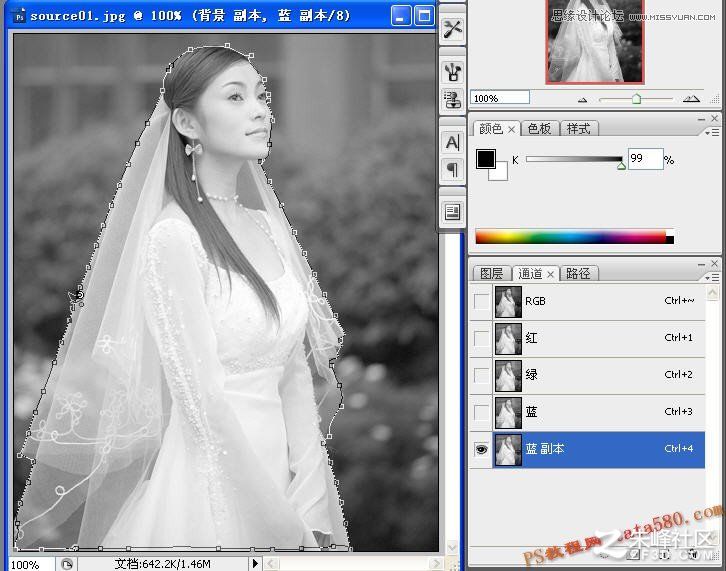This screenshot has width=726, height=571.
Task: Open the Brushes panel icon in dock
Action: pyautogui.click(x=452, y=71)
